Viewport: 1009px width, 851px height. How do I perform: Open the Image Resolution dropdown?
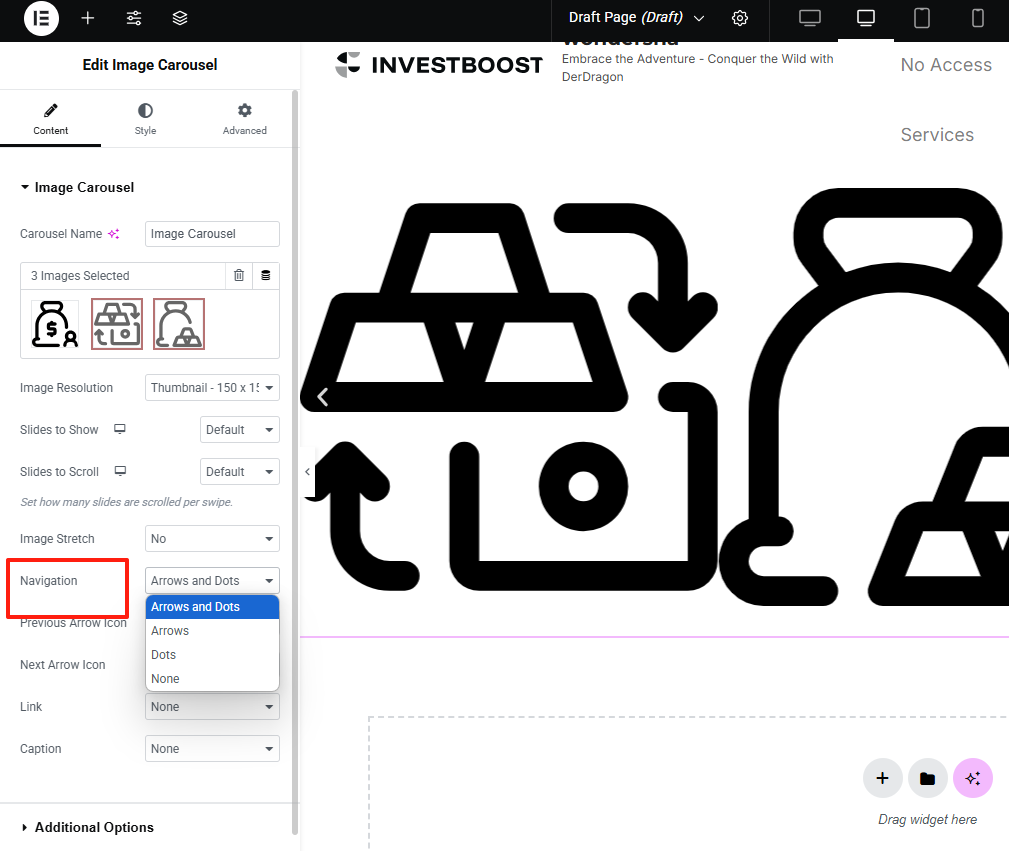point(211,387)
